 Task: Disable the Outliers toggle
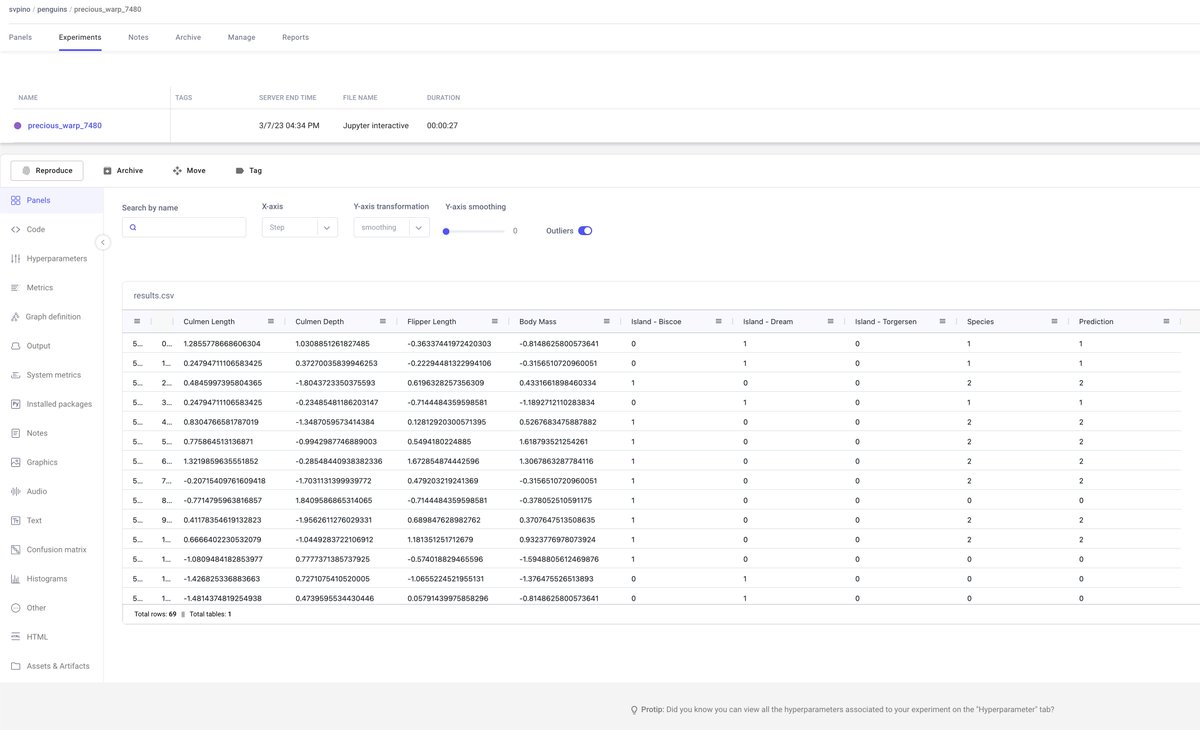tap(581, 228)
